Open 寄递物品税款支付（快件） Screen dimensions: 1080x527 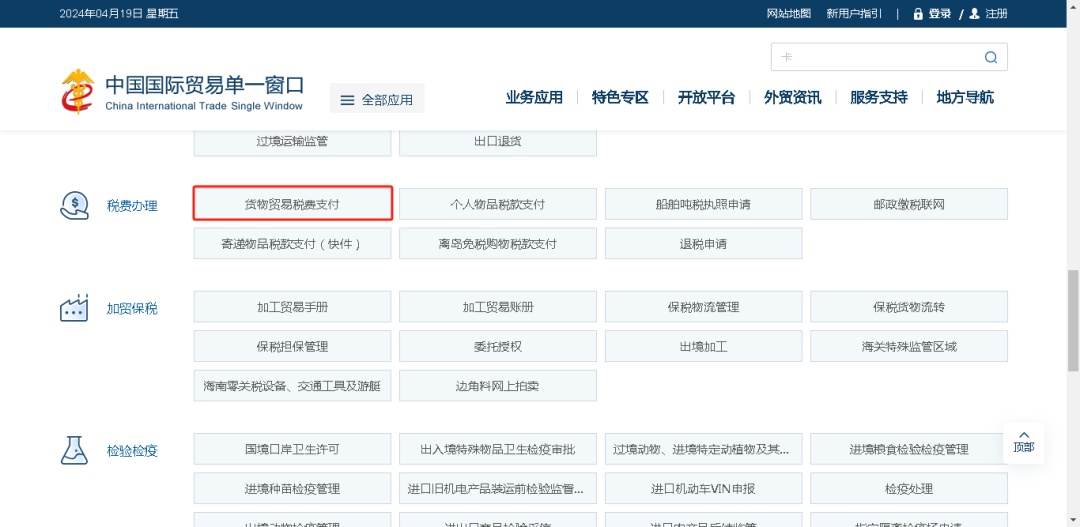point(292,243)
